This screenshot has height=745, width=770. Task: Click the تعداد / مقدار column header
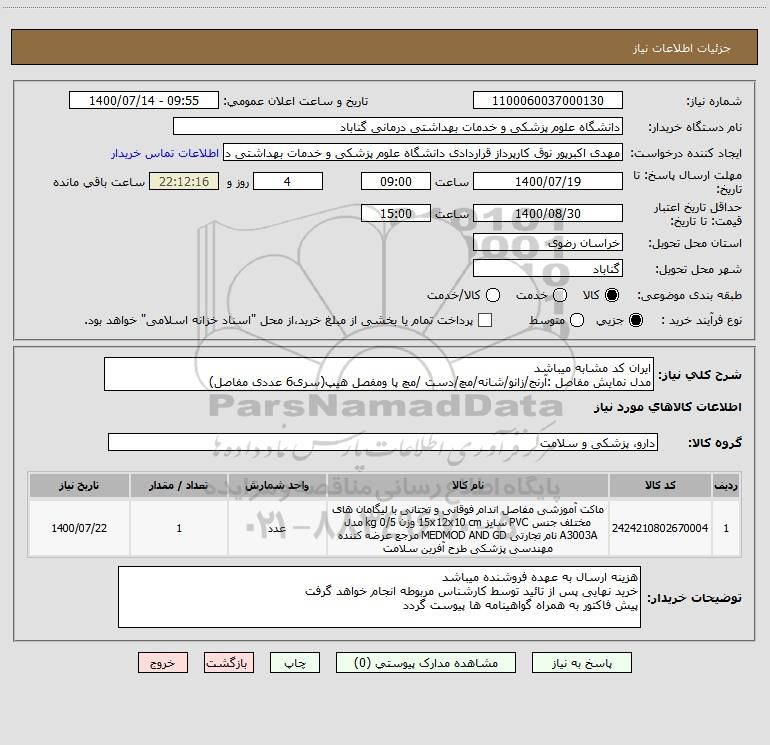pos(179,486)
